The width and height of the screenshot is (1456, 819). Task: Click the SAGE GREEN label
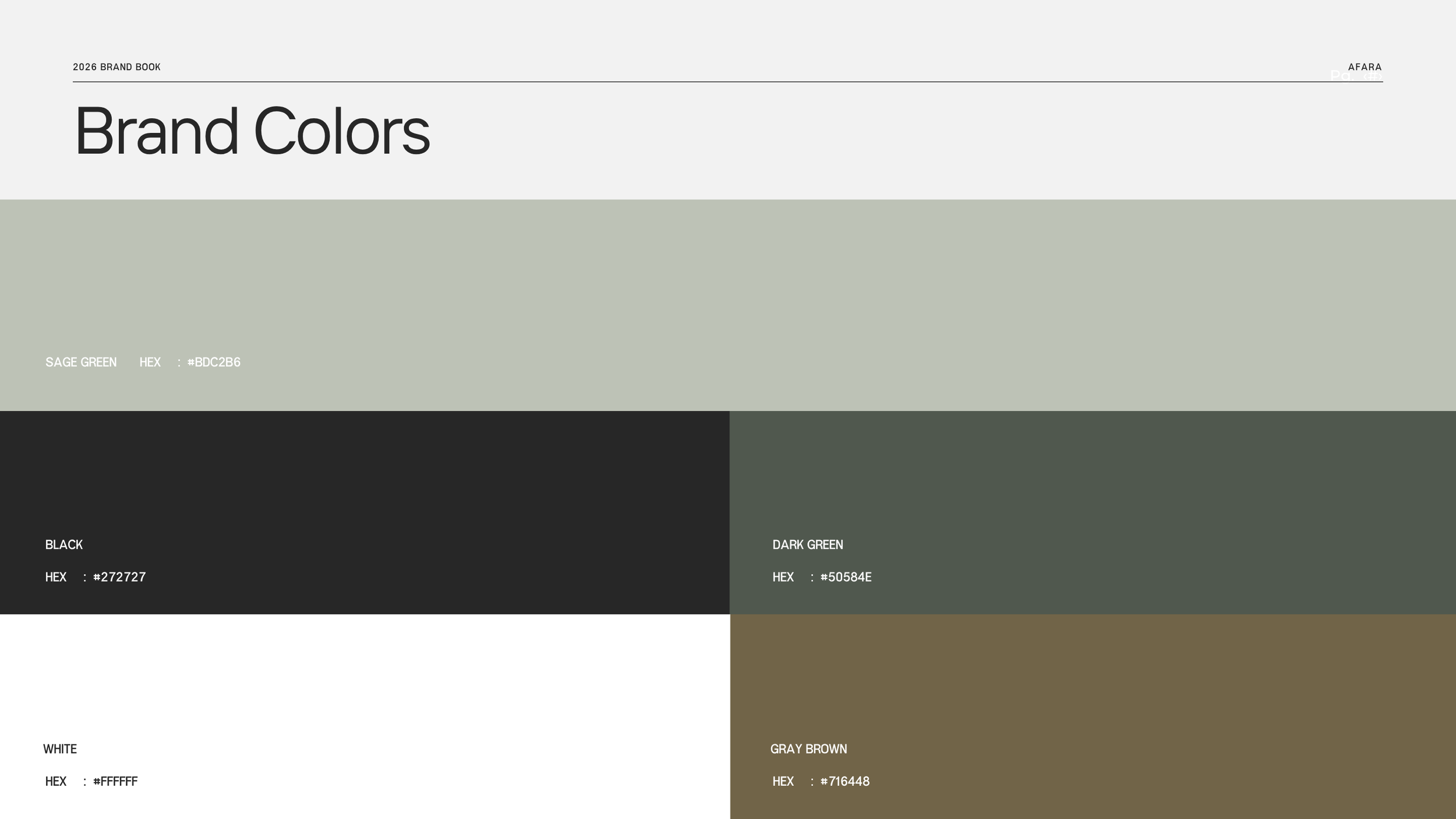point(81,362)
